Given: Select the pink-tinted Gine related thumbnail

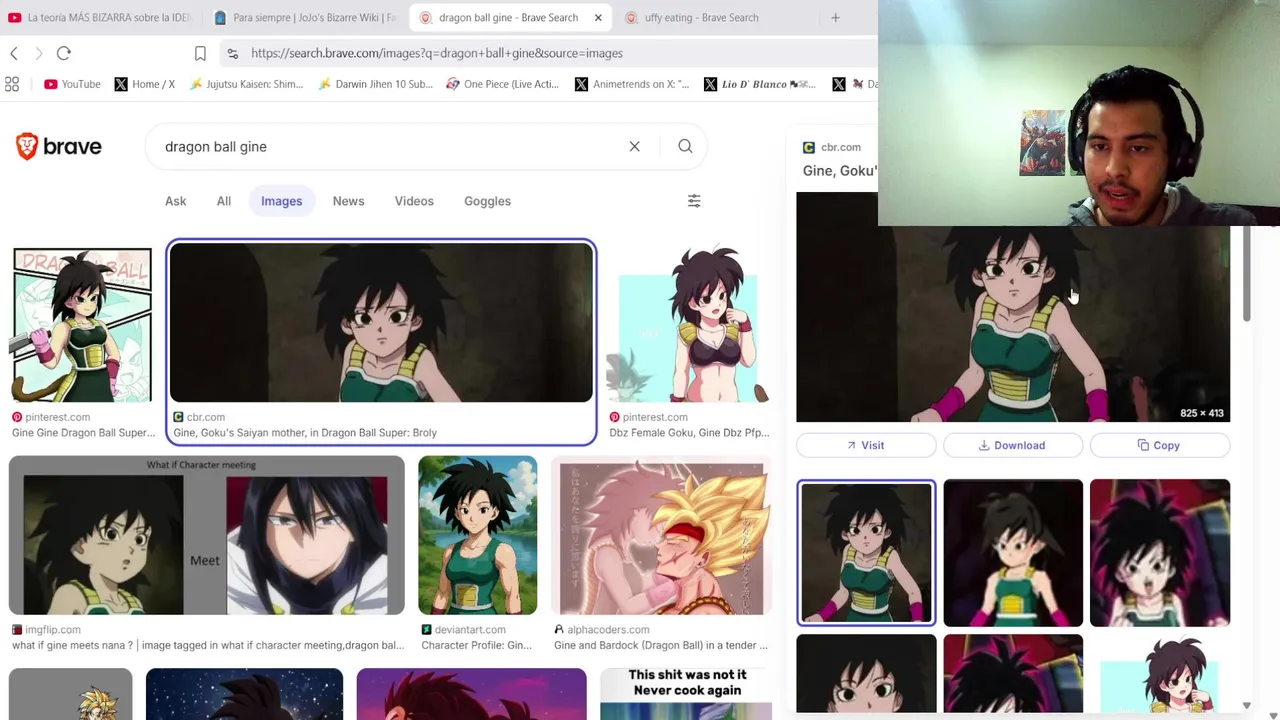Looking at the screenshot, I should [1160, 553].
